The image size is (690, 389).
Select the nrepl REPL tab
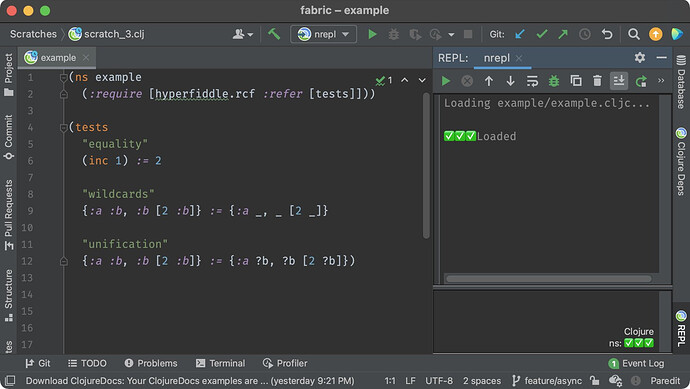point(496,58)
